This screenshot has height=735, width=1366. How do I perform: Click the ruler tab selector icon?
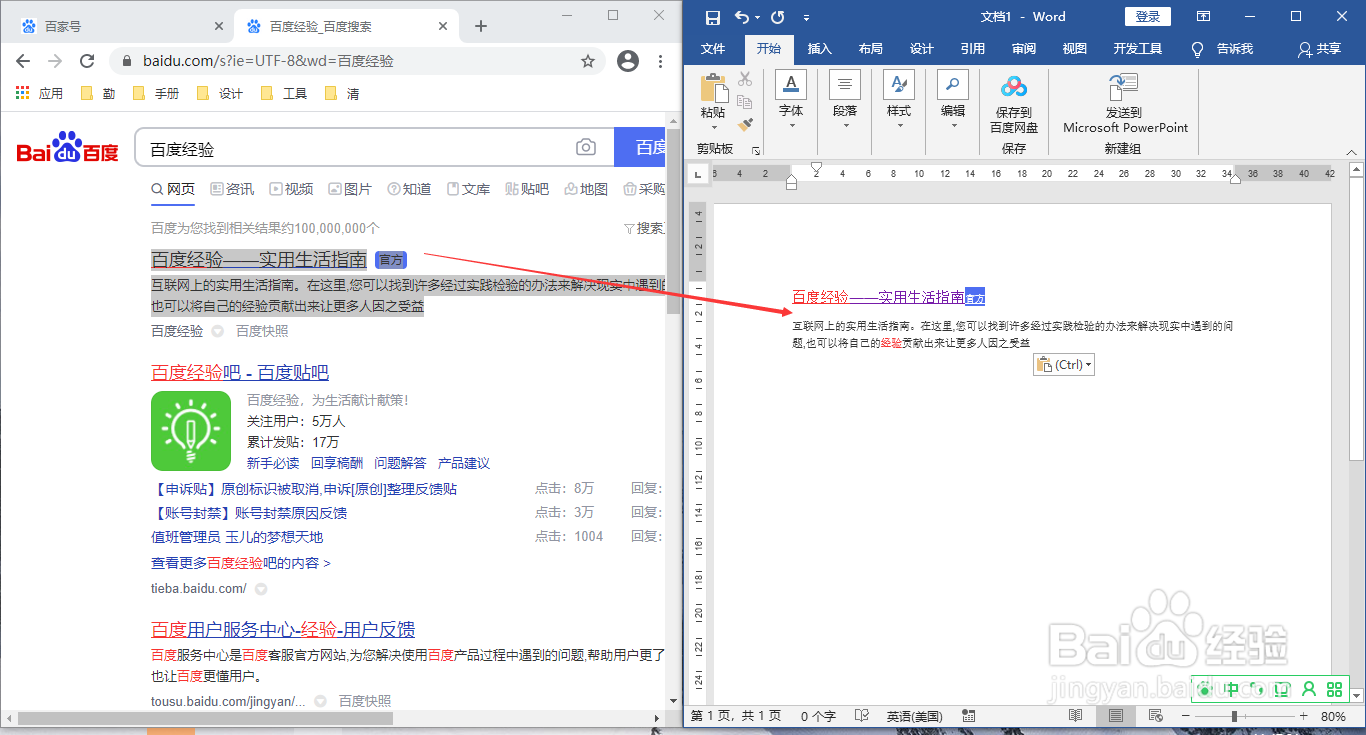(x=697, y=173)
